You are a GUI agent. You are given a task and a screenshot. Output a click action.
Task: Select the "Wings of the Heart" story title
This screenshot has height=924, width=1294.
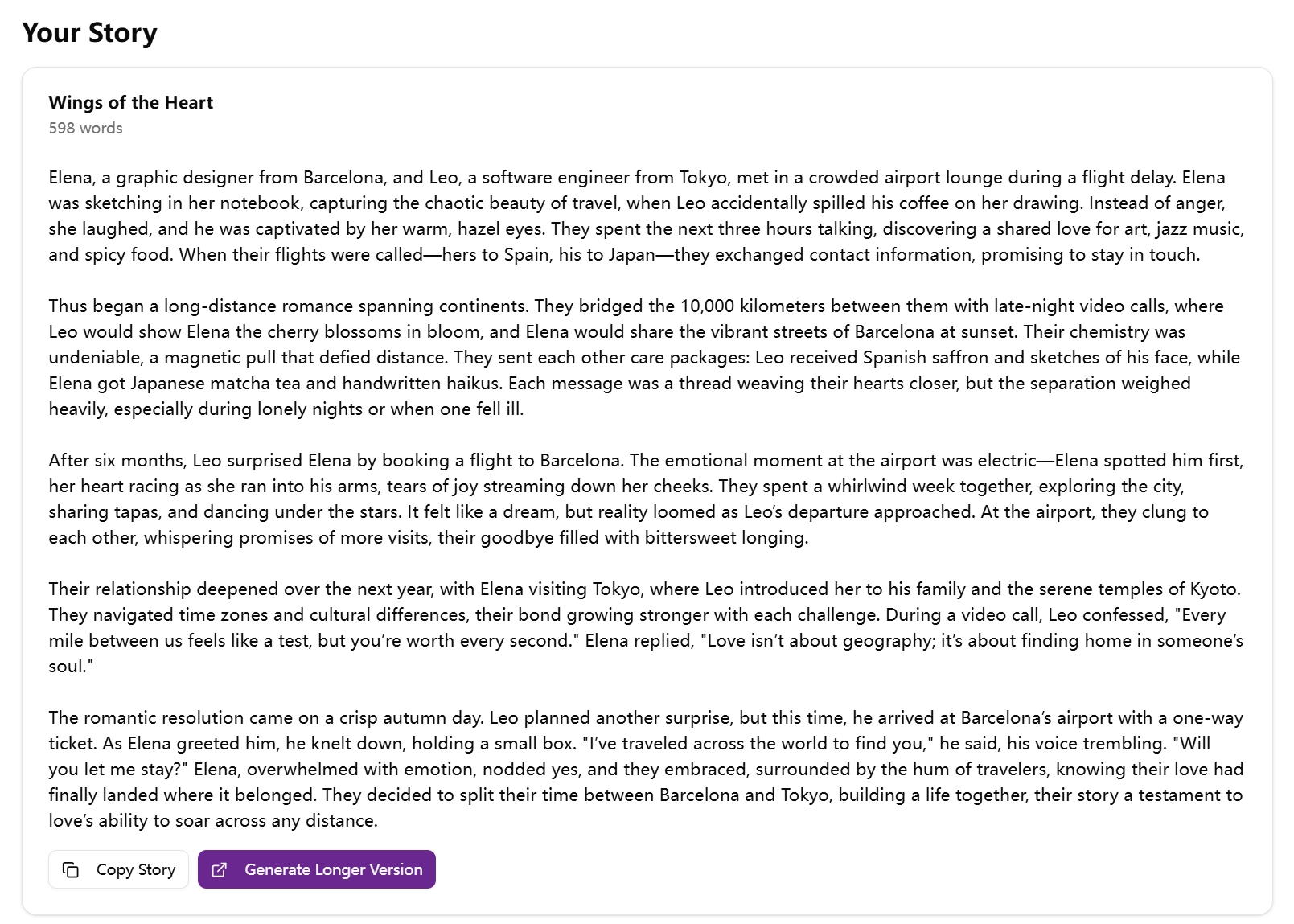(130, 102)
